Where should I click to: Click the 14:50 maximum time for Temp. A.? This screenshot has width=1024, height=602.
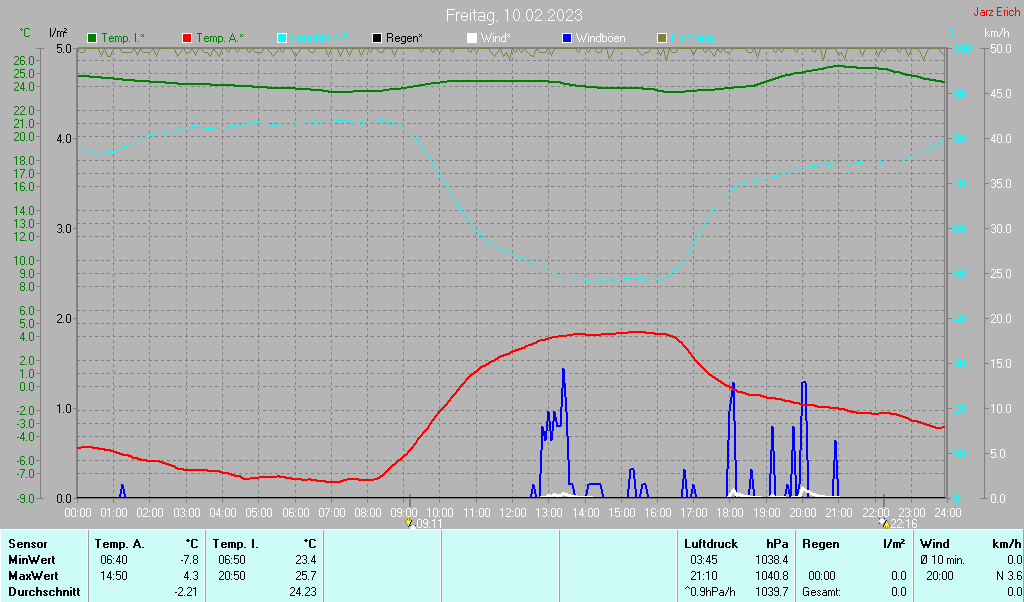coord(114,577)
